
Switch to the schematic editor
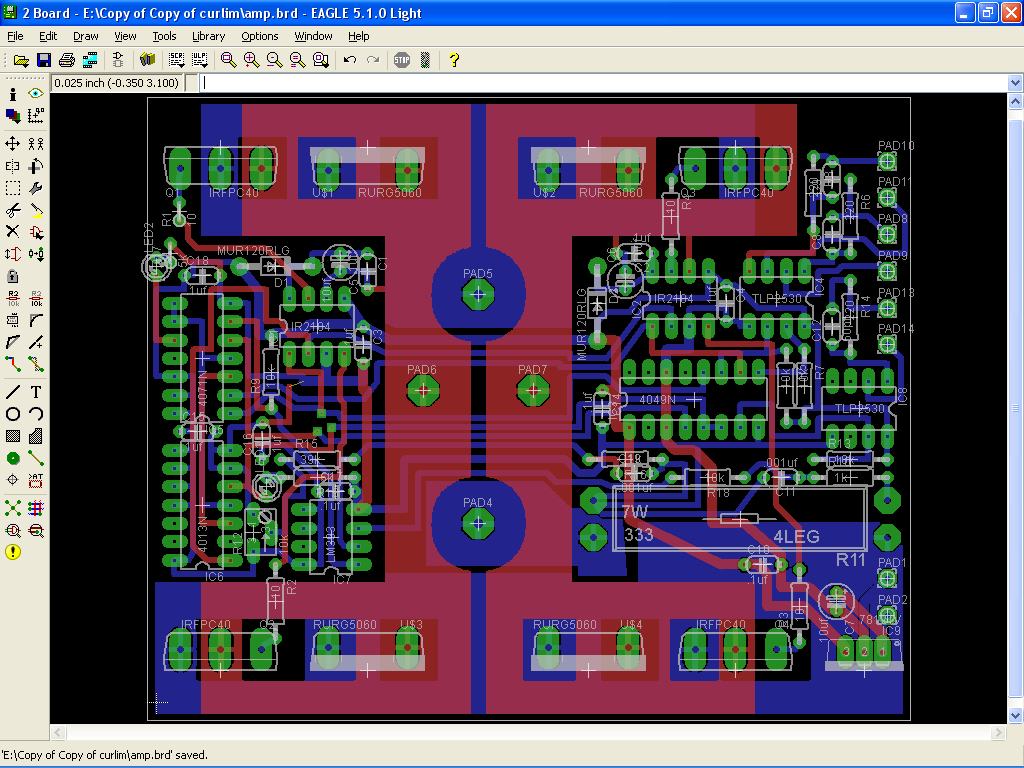click(x=118, y=61)
